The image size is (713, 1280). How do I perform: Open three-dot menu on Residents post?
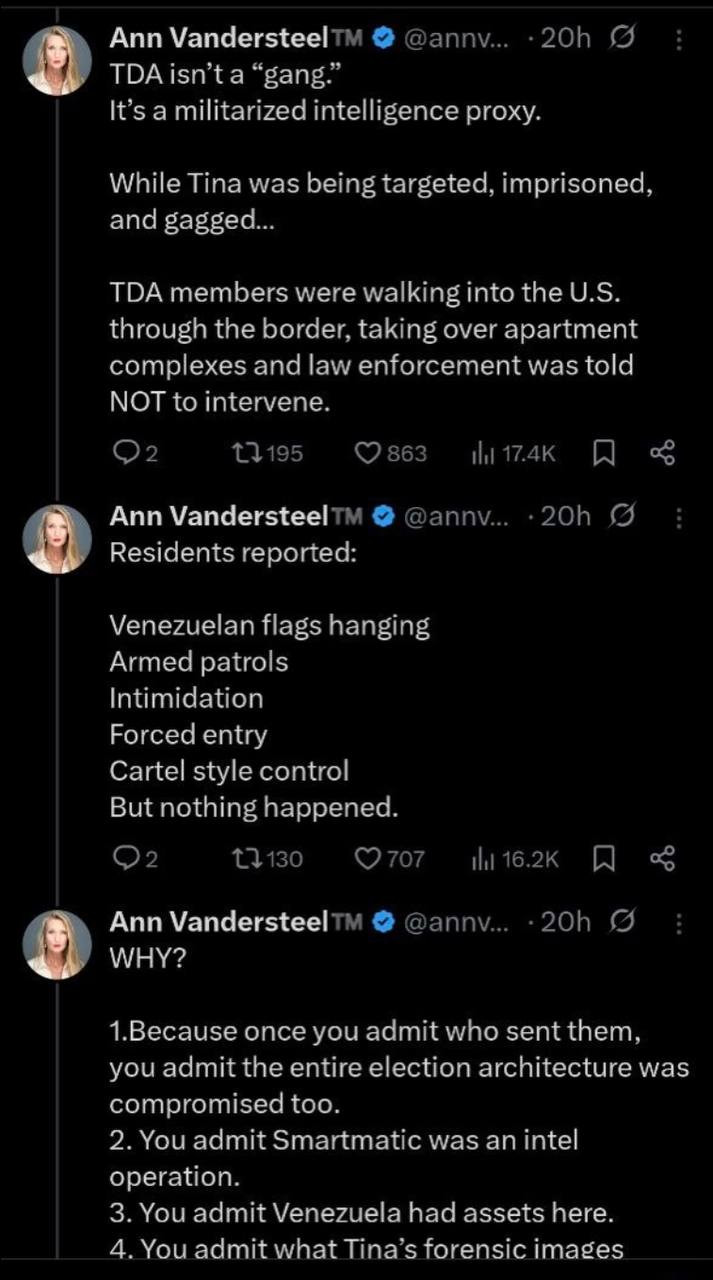pos(679,517)
